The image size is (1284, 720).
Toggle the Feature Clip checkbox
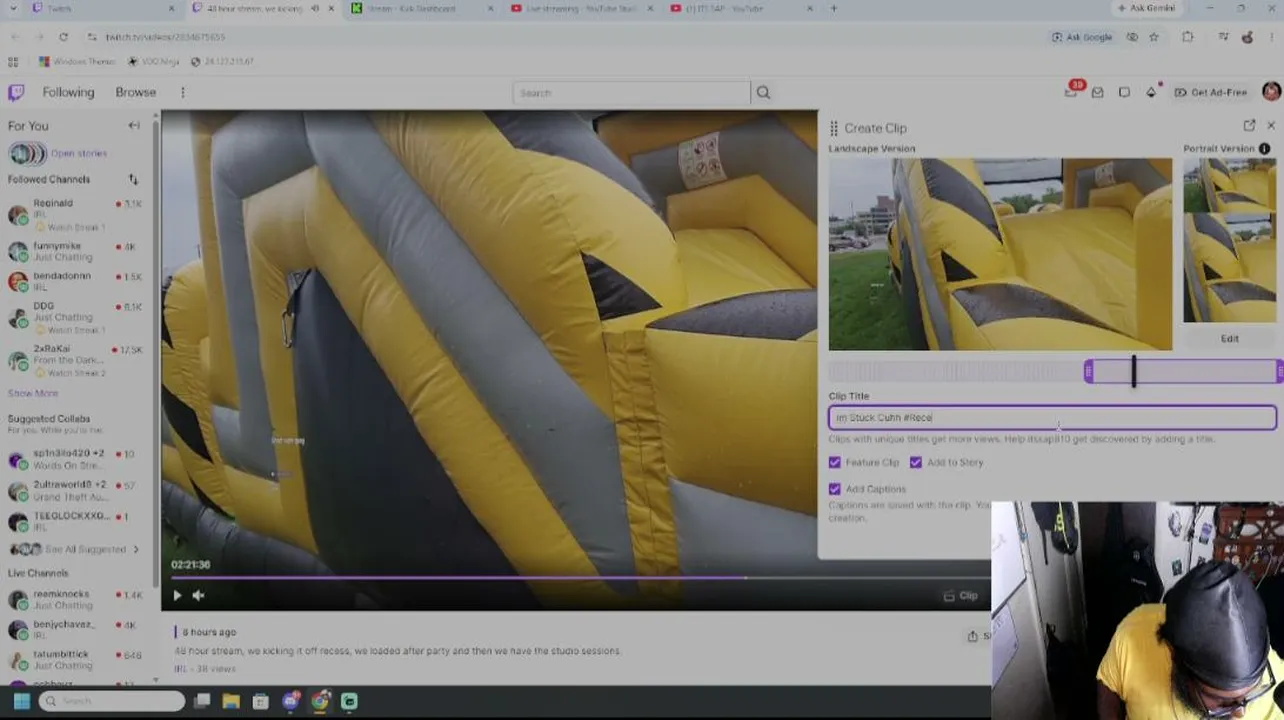pyautogui.click(x=835, y=462)
